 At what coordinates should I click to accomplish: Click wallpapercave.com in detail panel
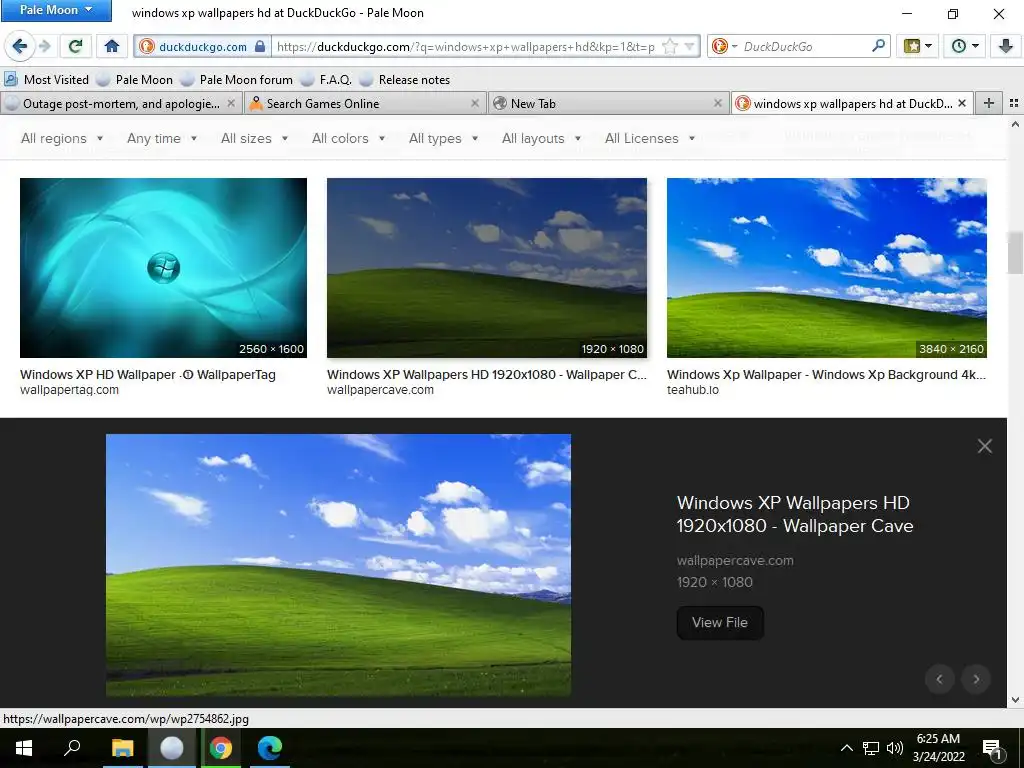tap(735, 560)
